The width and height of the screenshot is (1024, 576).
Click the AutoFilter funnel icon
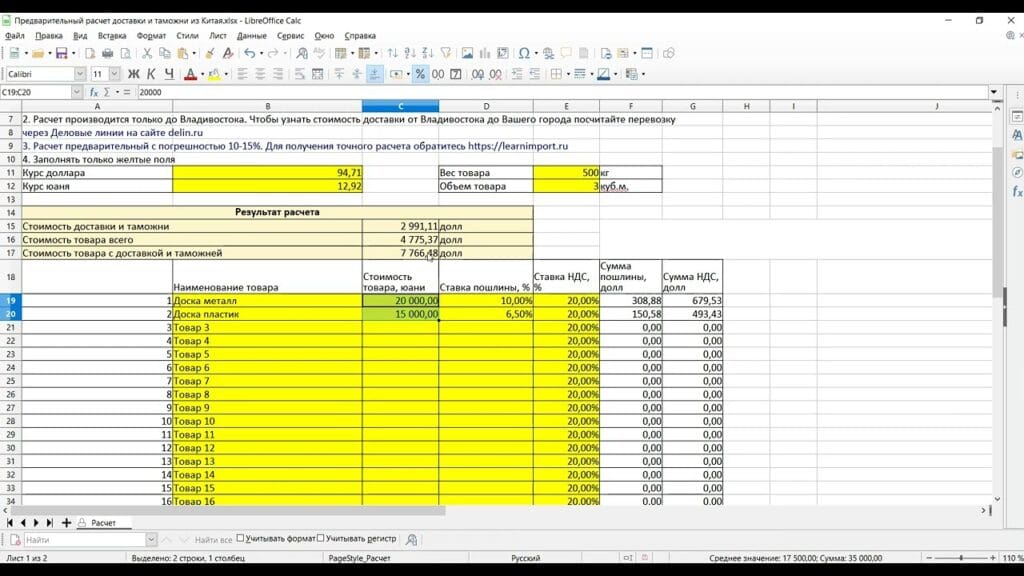(x=444, y=53)
